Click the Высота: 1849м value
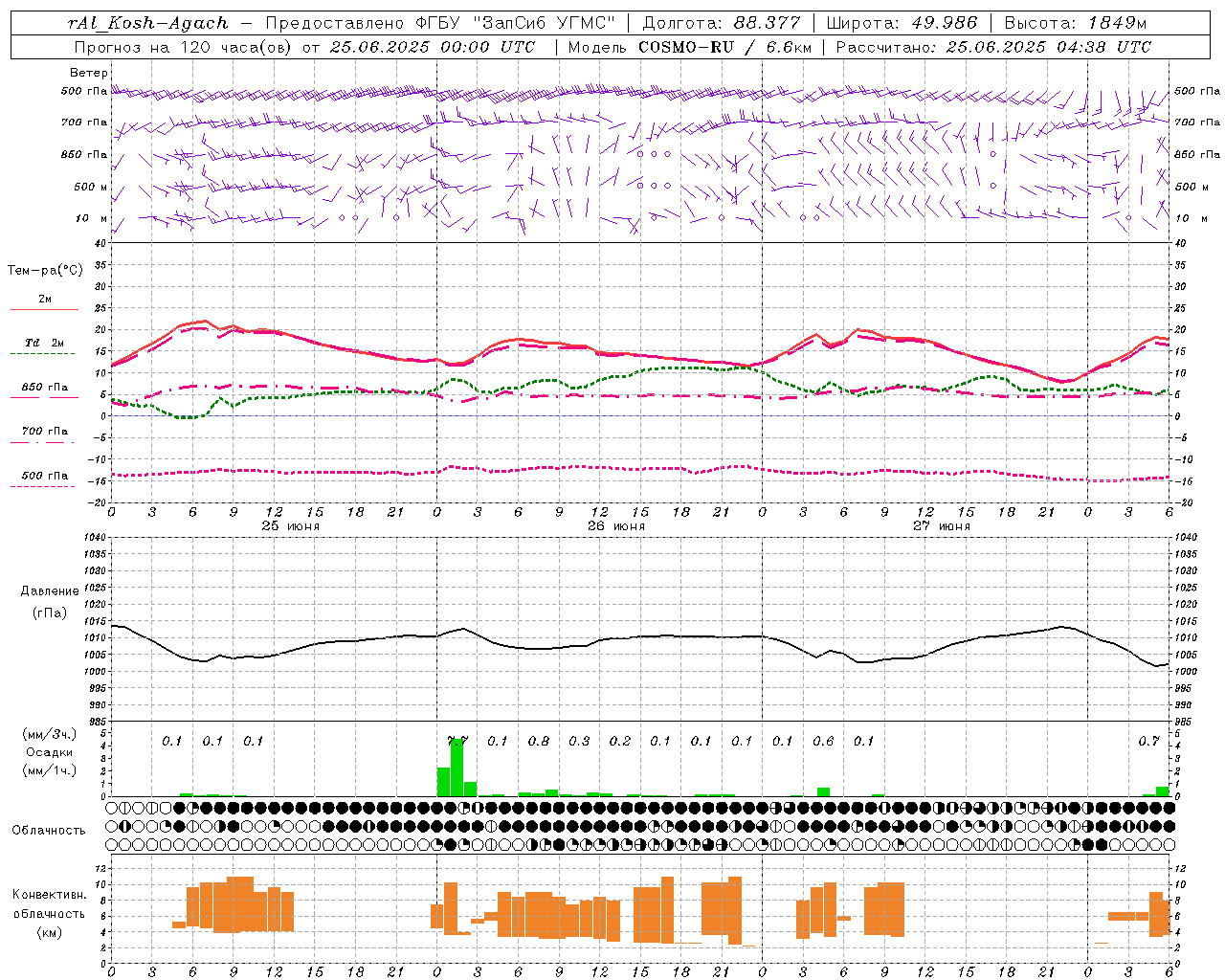1225x980 pixels. [x=1075, y=23]
